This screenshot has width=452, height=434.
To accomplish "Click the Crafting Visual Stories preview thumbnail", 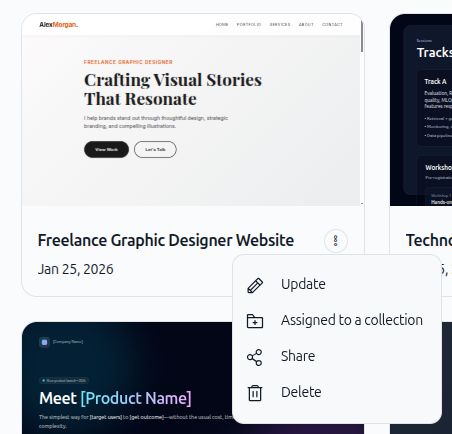I will point(192,110).
